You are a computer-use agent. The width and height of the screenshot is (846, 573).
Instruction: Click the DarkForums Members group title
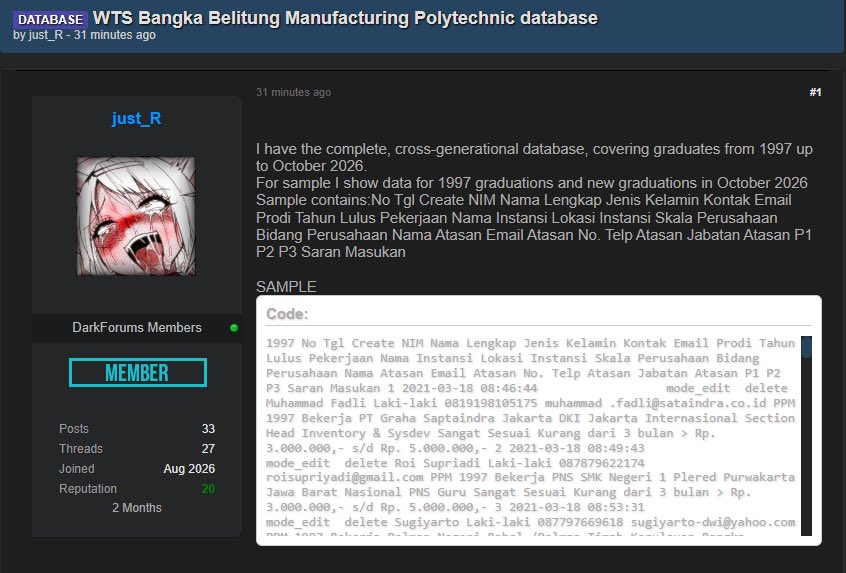tap(137, 328)
